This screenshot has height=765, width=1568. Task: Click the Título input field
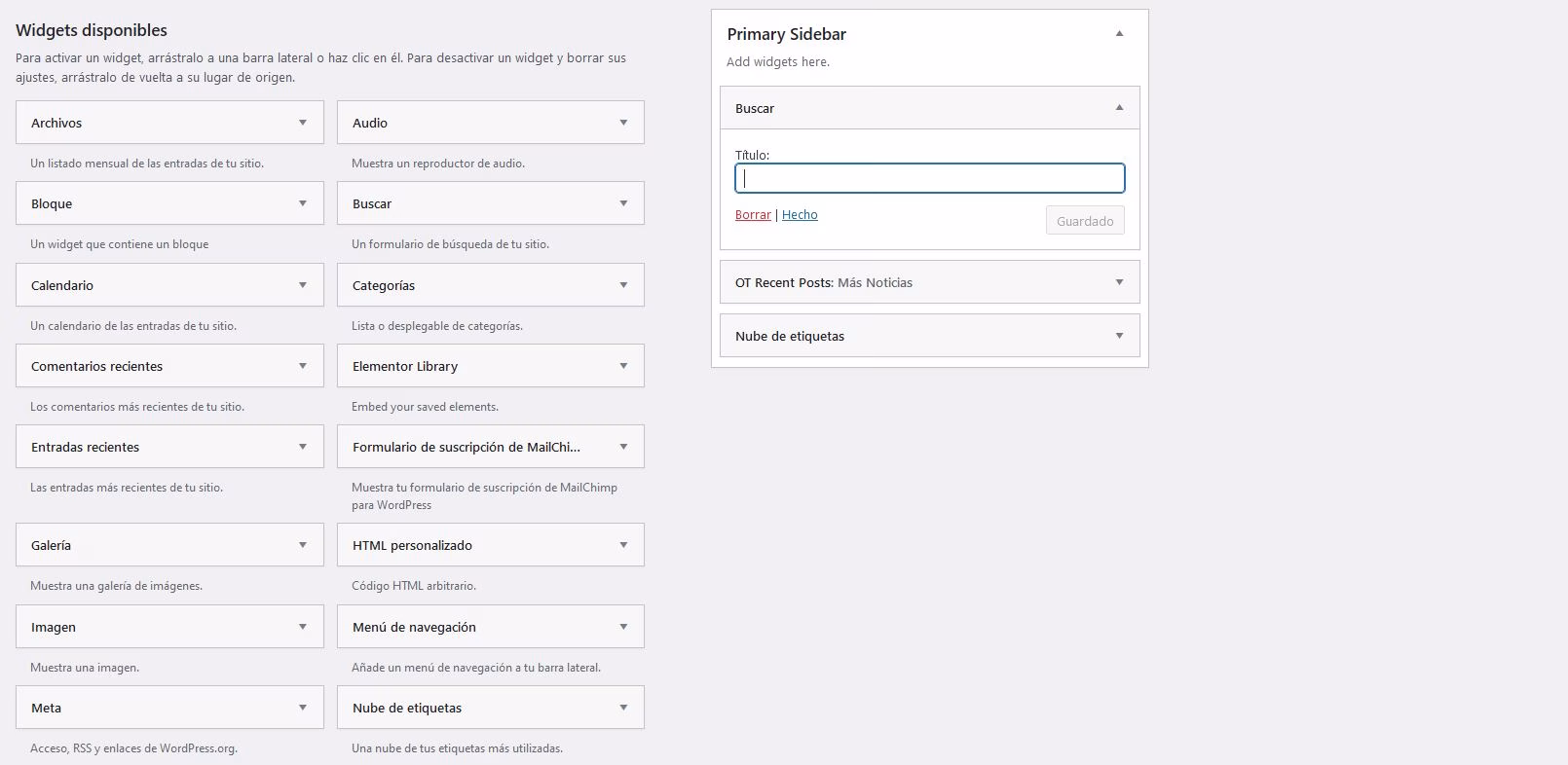tap(930, 178)
